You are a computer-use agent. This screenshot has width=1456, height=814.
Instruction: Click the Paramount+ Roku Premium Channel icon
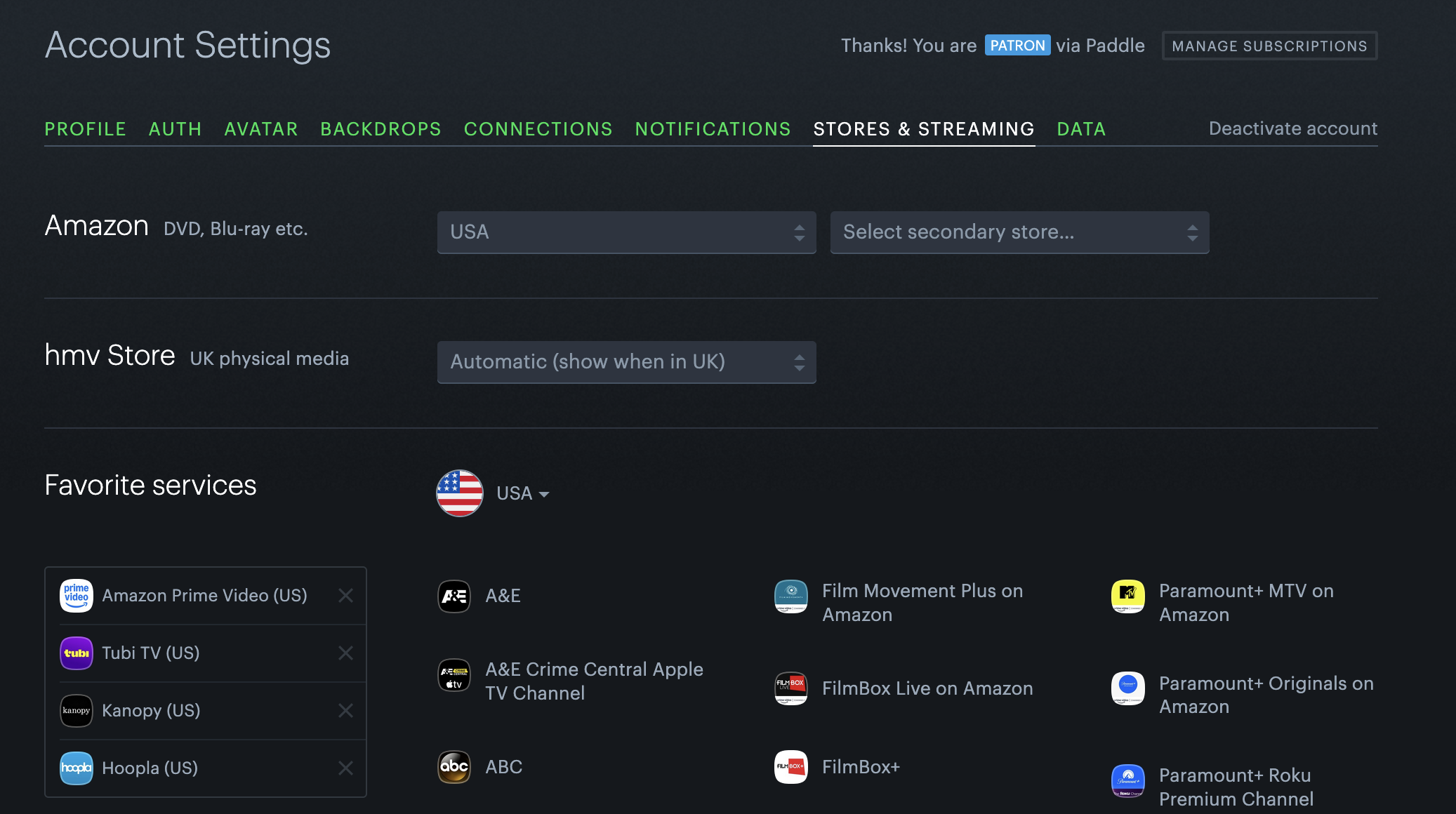pyautogui.click(x=1128, y=781)
